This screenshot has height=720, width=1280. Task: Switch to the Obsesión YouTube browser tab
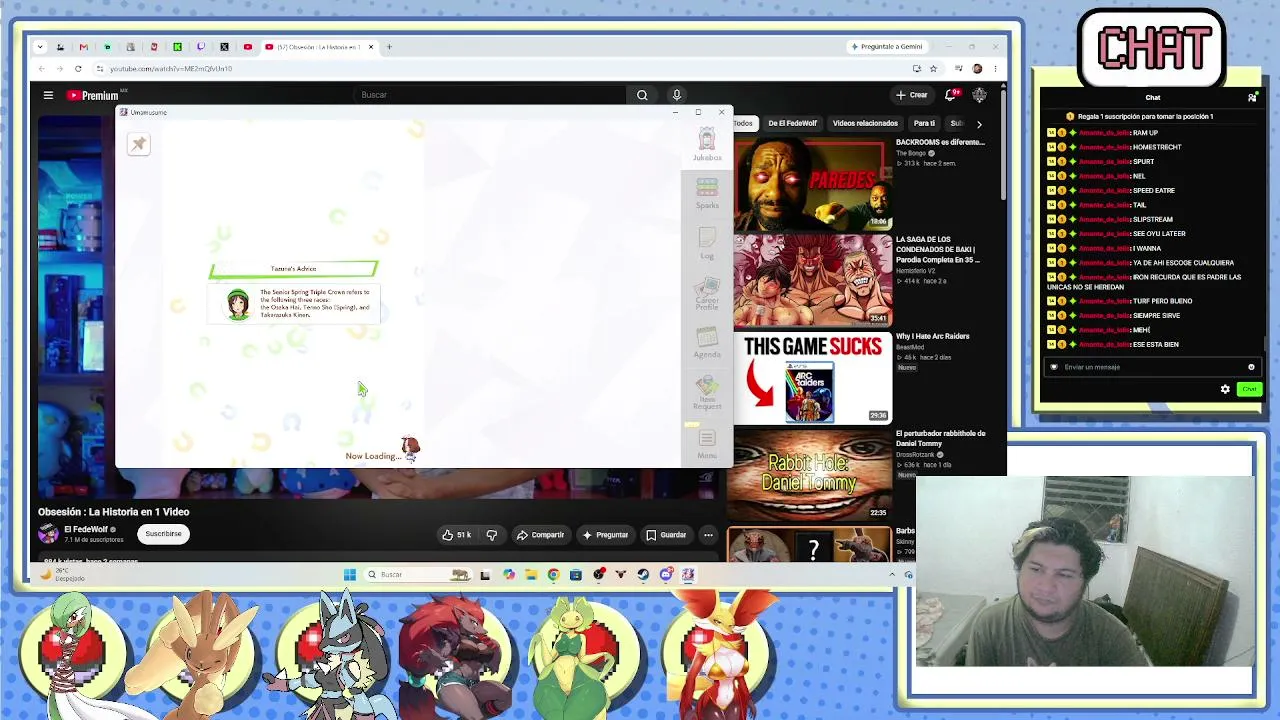[318, 47]
